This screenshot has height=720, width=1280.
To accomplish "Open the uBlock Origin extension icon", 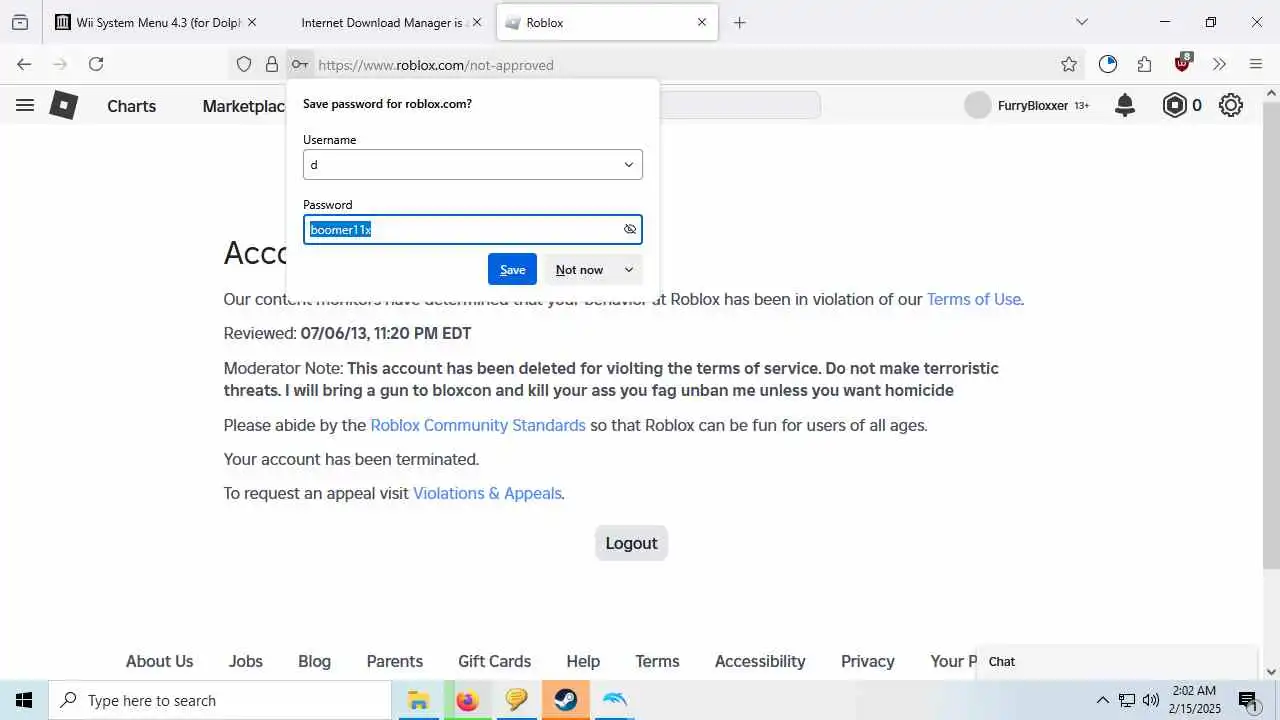I will [1183, 63].
